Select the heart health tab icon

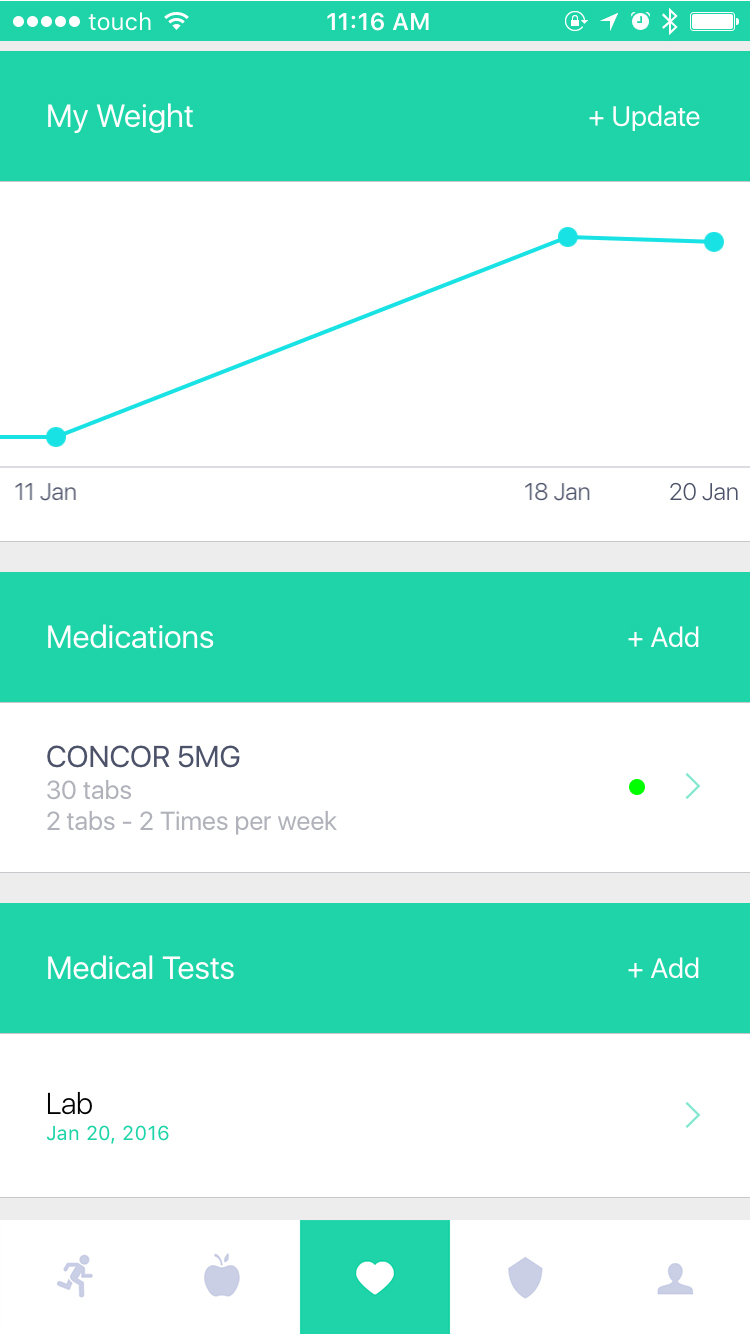click(x=375, y=1277)
